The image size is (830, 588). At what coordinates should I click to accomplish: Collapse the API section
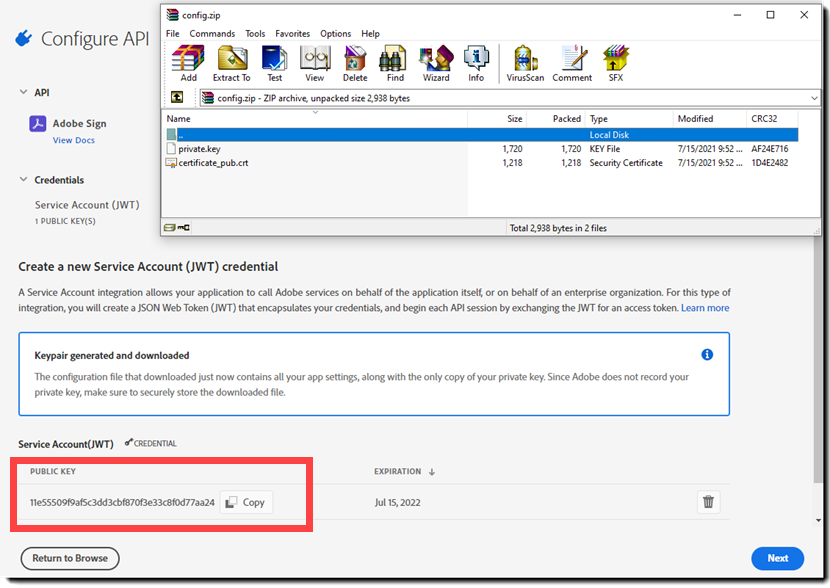click(23, 92)
